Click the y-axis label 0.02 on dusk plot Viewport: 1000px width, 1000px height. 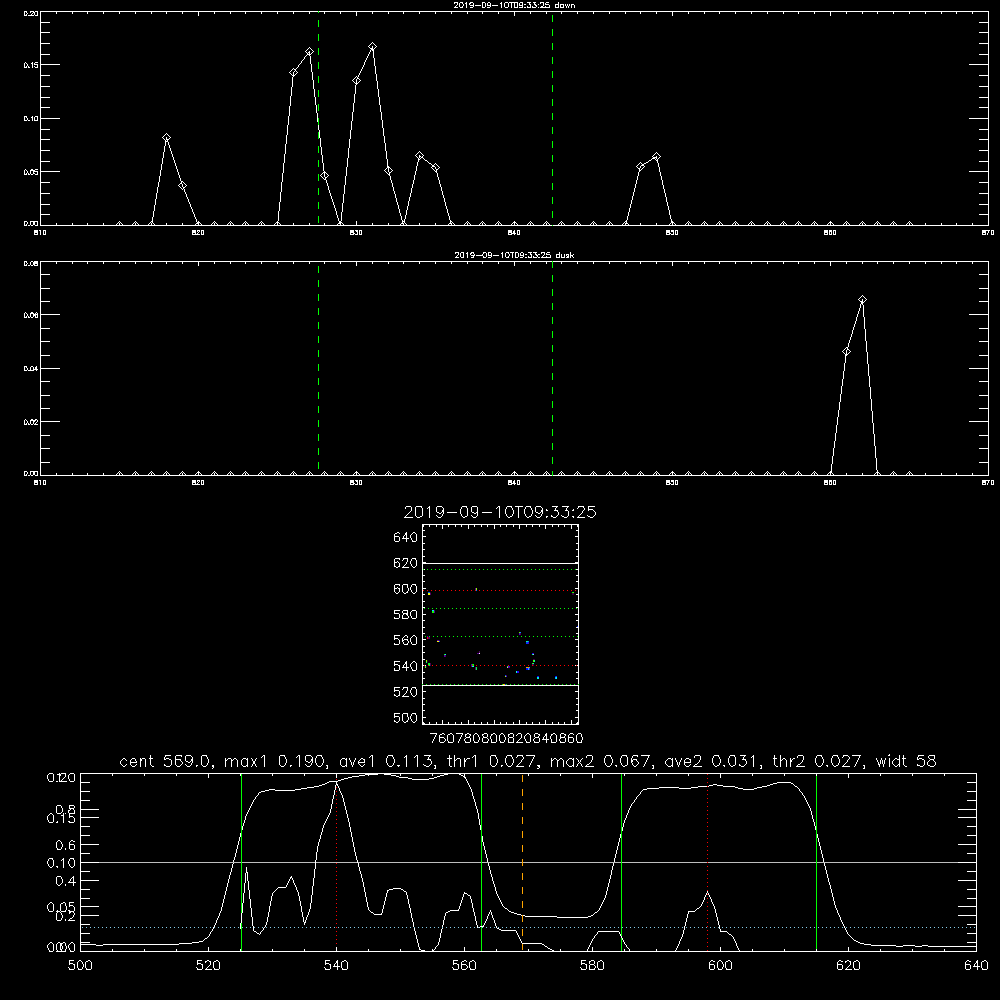(31, 422)
